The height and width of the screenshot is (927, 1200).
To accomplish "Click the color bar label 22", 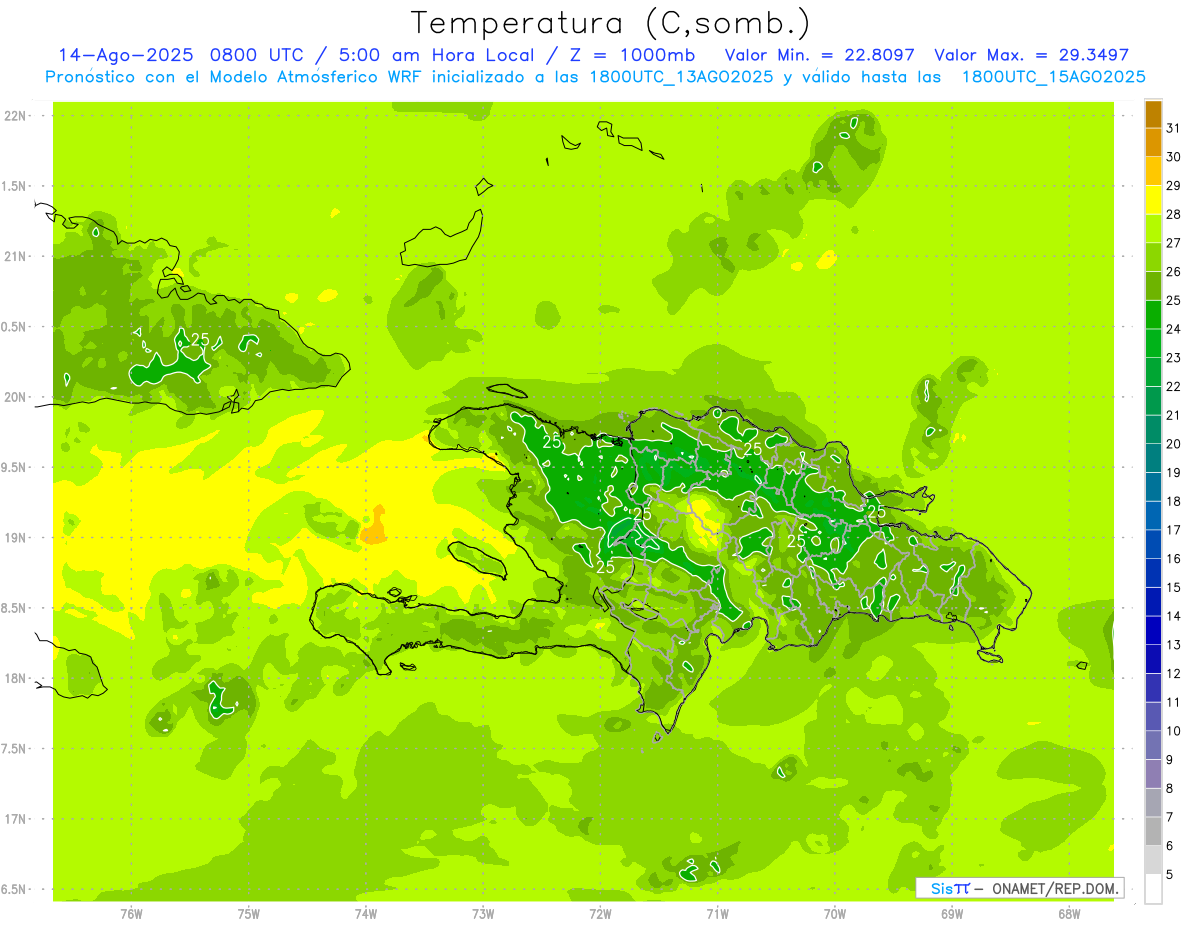I will pos(1173,386).
